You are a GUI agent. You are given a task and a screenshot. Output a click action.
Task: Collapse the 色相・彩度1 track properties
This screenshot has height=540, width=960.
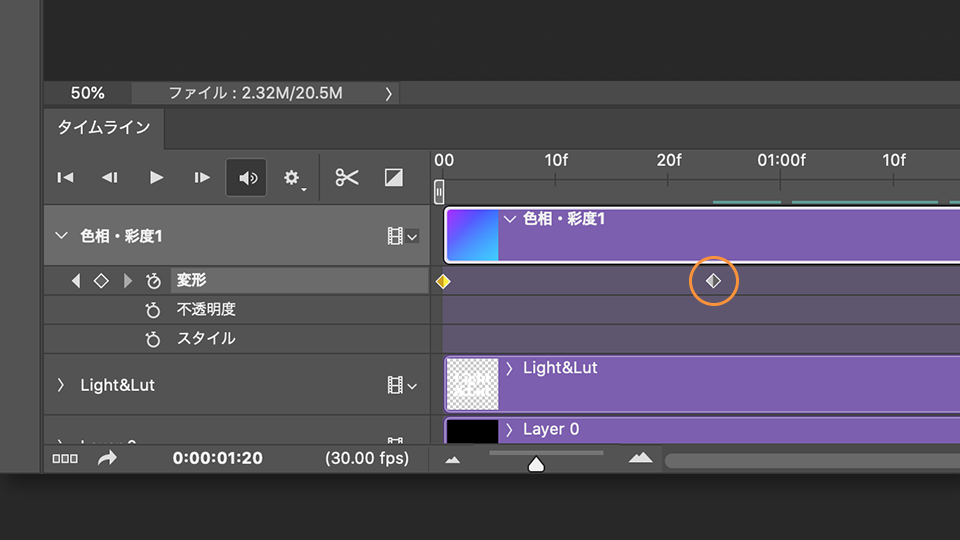tap(62, 236)
